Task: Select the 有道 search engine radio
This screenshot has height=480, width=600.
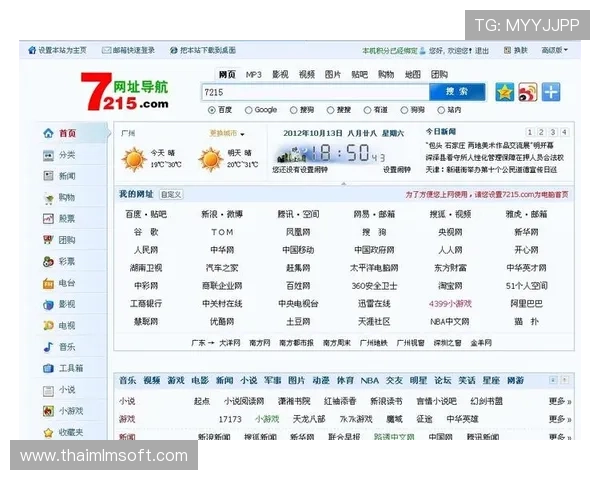Action: pyautogui.click(x=367, y=110)
